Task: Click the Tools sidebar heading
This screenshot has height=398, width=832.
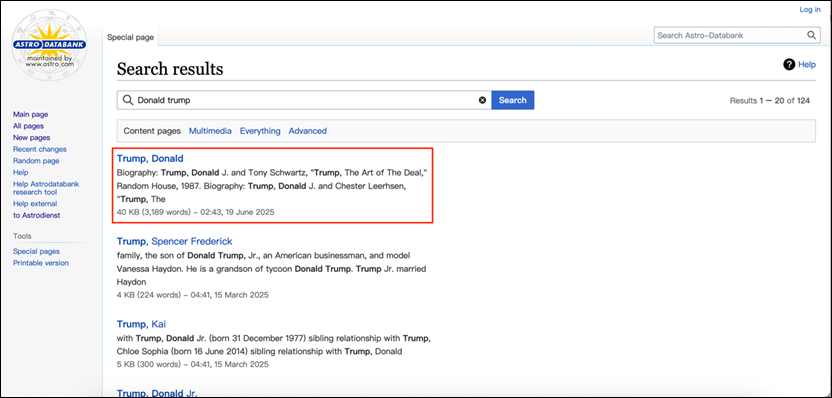Action: [x=22, y=236]
